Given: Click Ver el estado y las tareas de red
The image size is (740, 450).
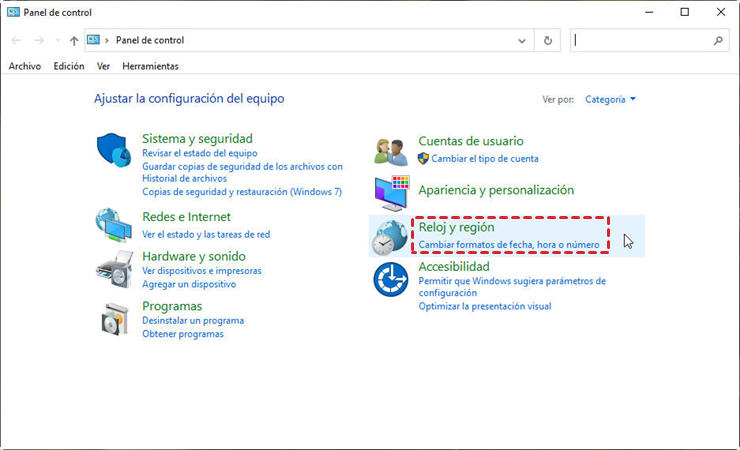Looking at the screenshot, I should click(x=206, y=234).
